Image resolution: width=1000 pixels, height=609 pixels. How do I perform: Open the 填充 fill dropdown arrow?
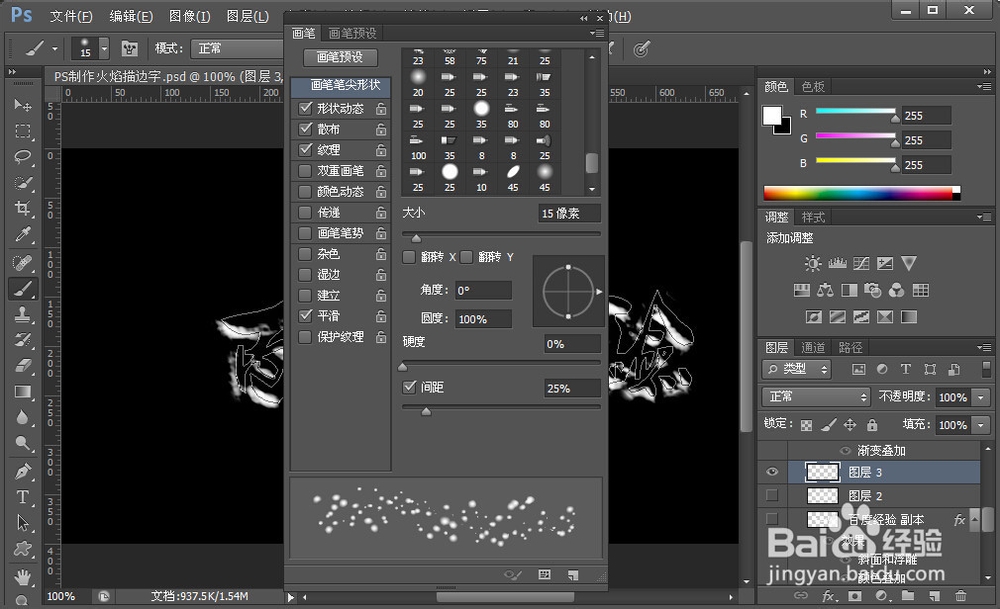point(981,425)
